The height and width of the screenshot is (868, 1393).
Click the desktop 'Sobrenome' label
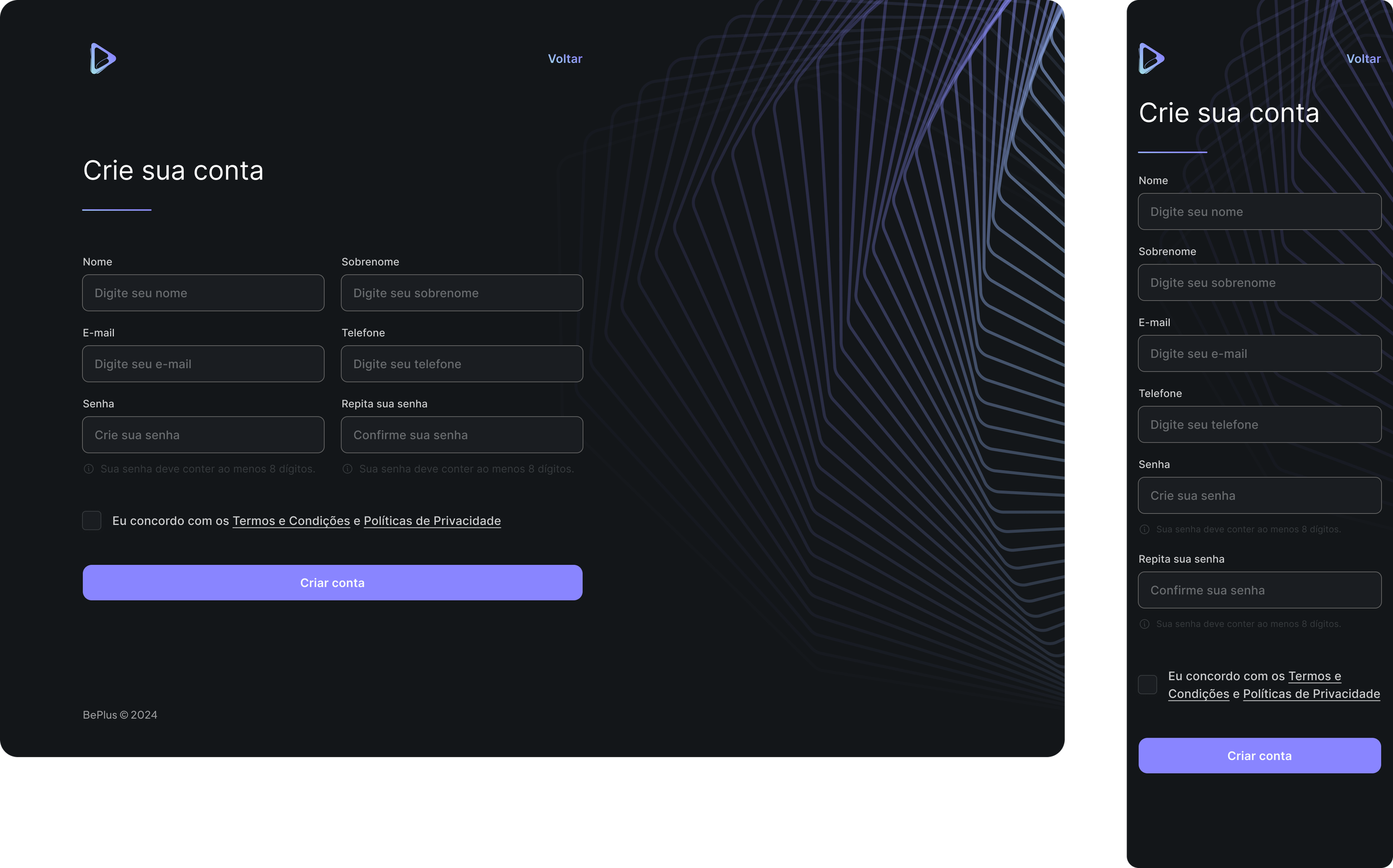(x=371, y=262)
